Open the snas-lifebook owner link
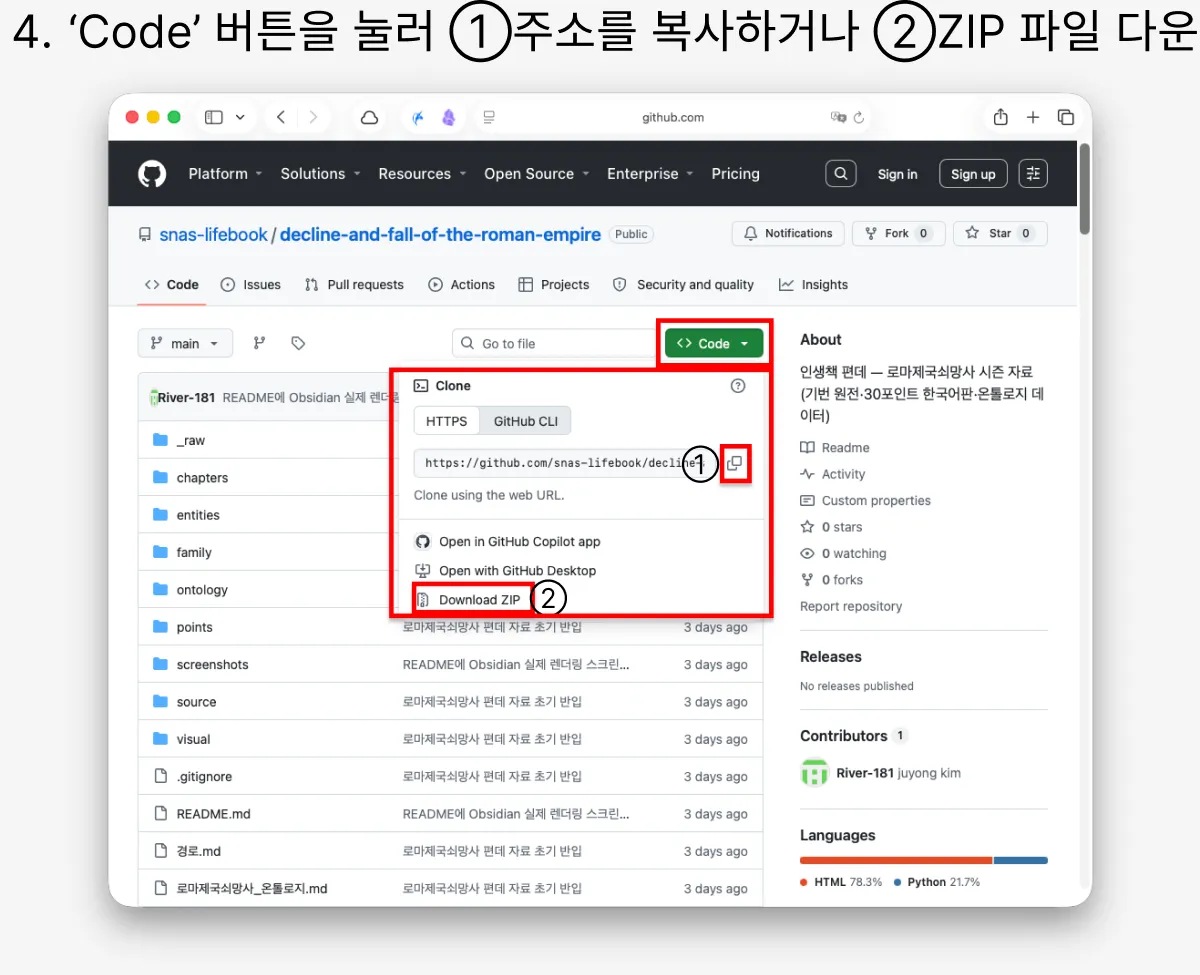Screen dimensions: 1200x975 click(213, 235)
